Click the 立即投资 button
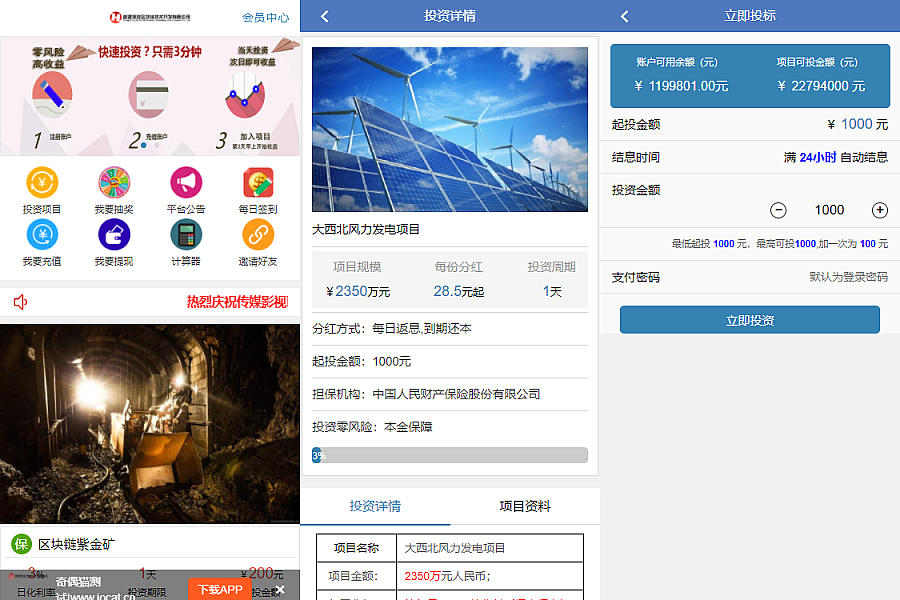 coord(750,320)
